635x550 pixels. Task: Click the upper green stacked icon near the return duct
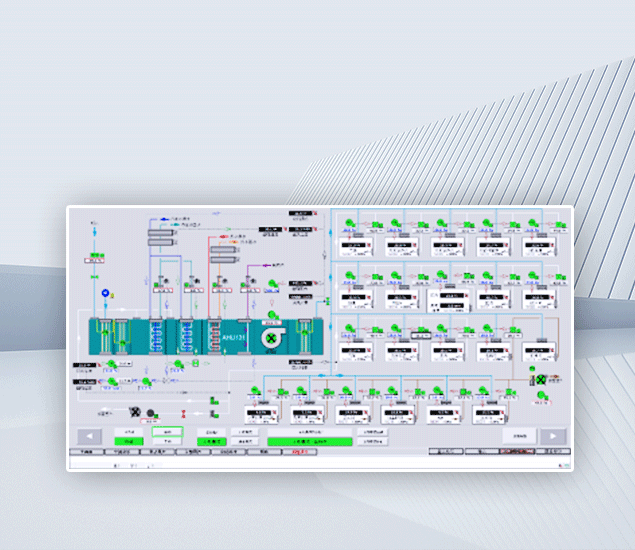[214, 401]
